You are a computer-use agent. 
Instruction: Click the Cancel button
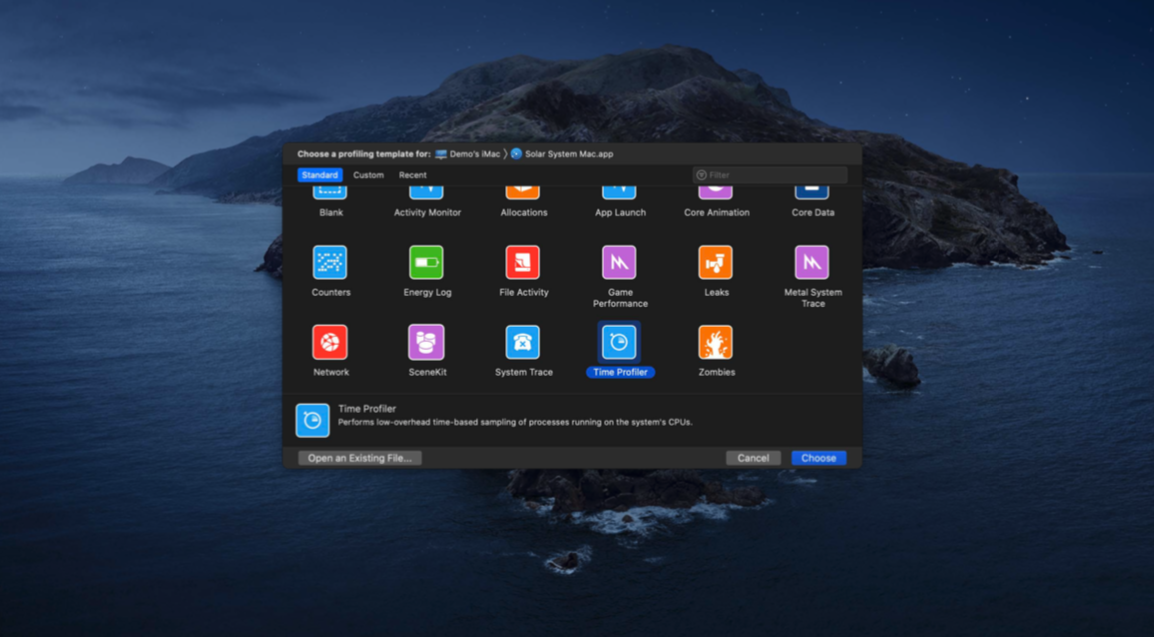click(x=753, y=458)
